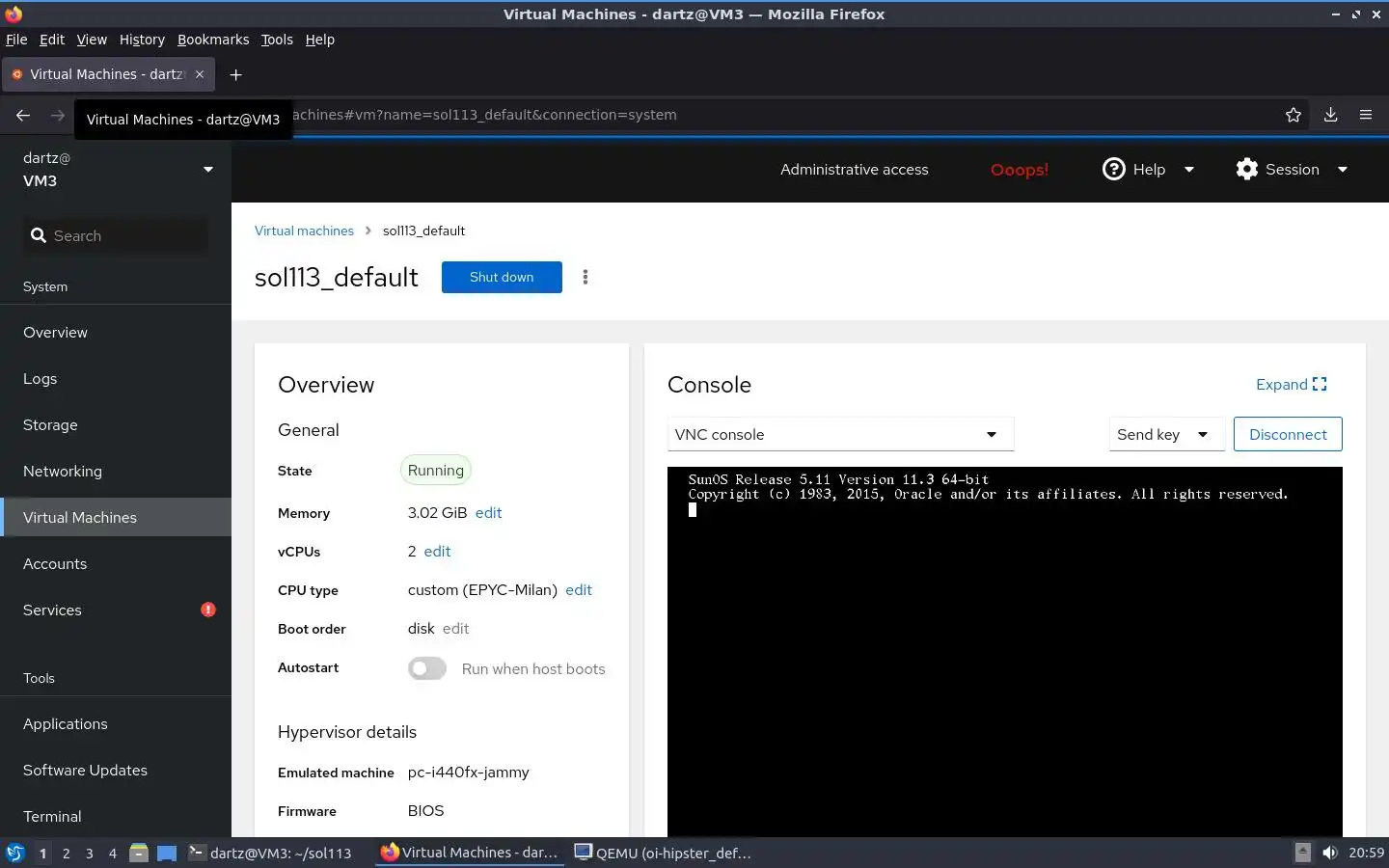Open the History menu
The image size is (1389, 868).
142,40
